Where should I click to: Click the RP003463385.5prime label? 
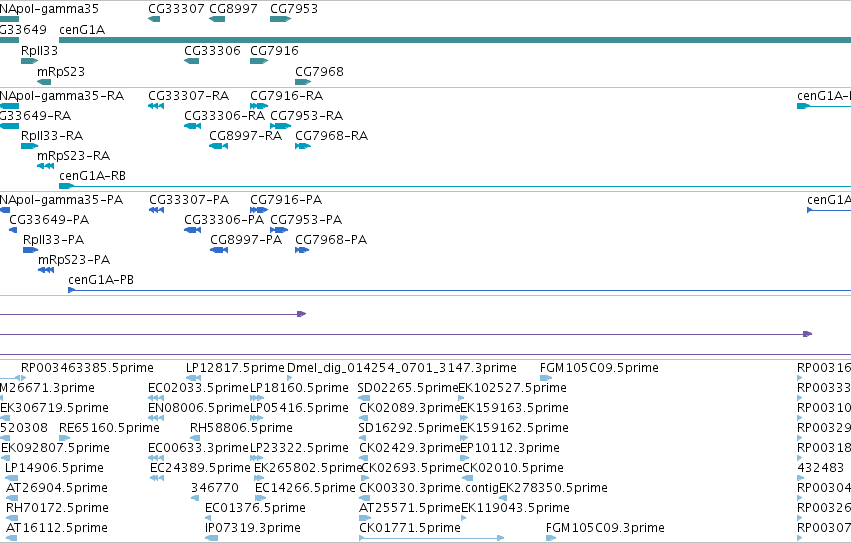[x=87, y=368]
